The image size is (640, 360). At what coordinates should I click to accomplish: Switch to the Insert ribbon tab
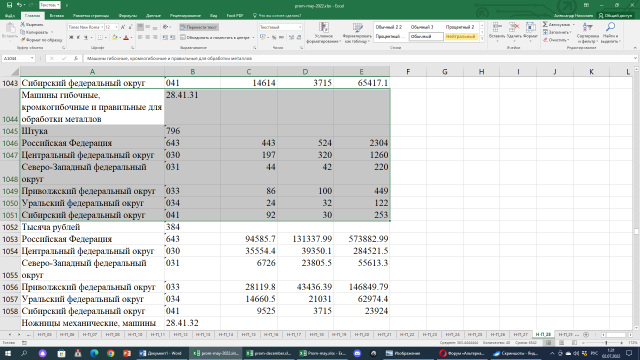click(x=57, y=16)
